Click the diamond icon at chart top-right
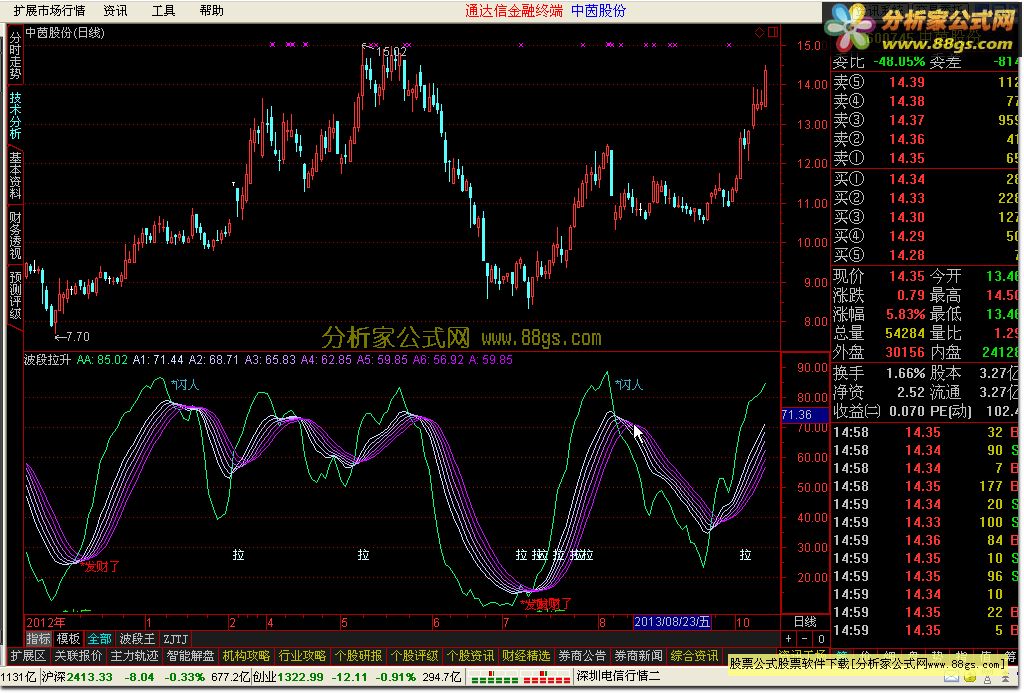The width and height of the screenshot is (1024, 693). click(760, 32)
